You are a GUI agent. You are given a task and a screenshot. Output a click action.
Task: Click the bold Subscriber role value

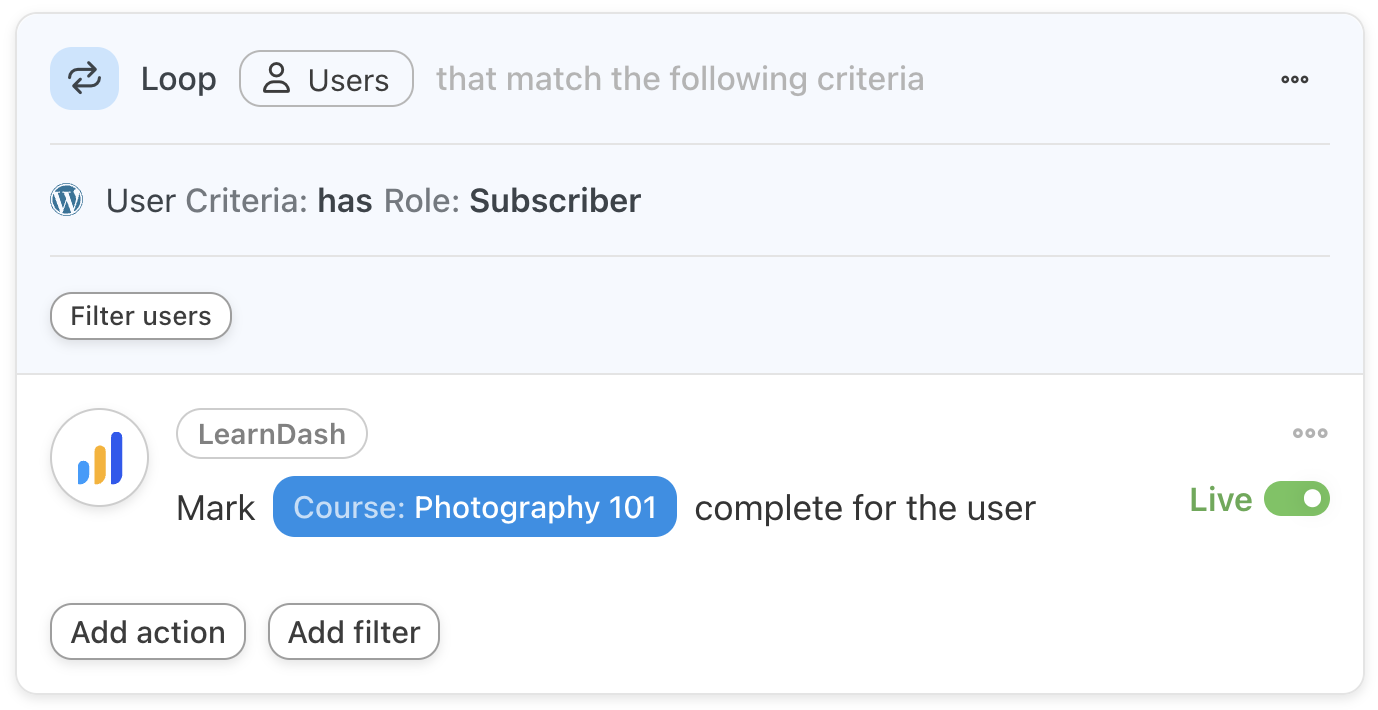point(555,201)
